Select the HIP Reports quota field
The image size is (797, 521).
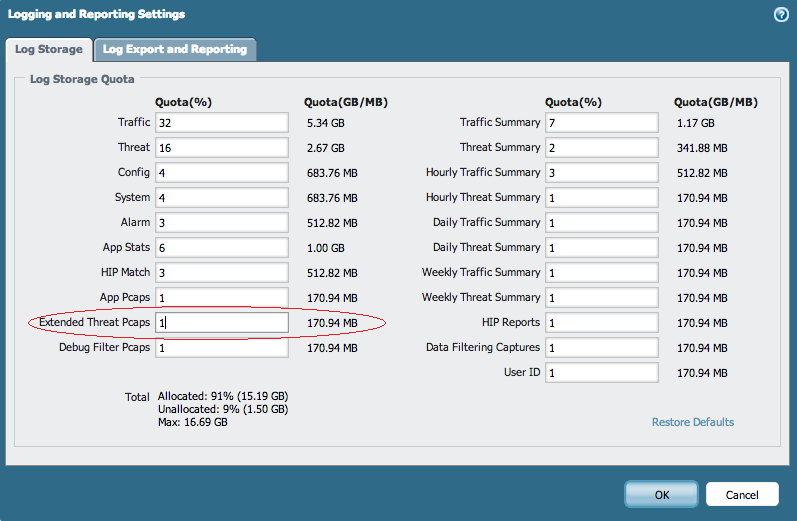[x=601, y=323]
